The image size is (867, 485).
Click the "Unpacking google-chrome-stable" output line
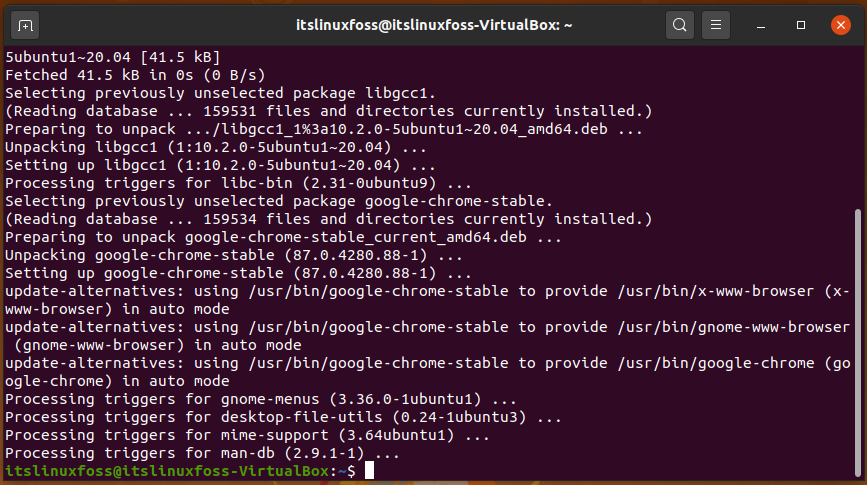coord(234,255)
